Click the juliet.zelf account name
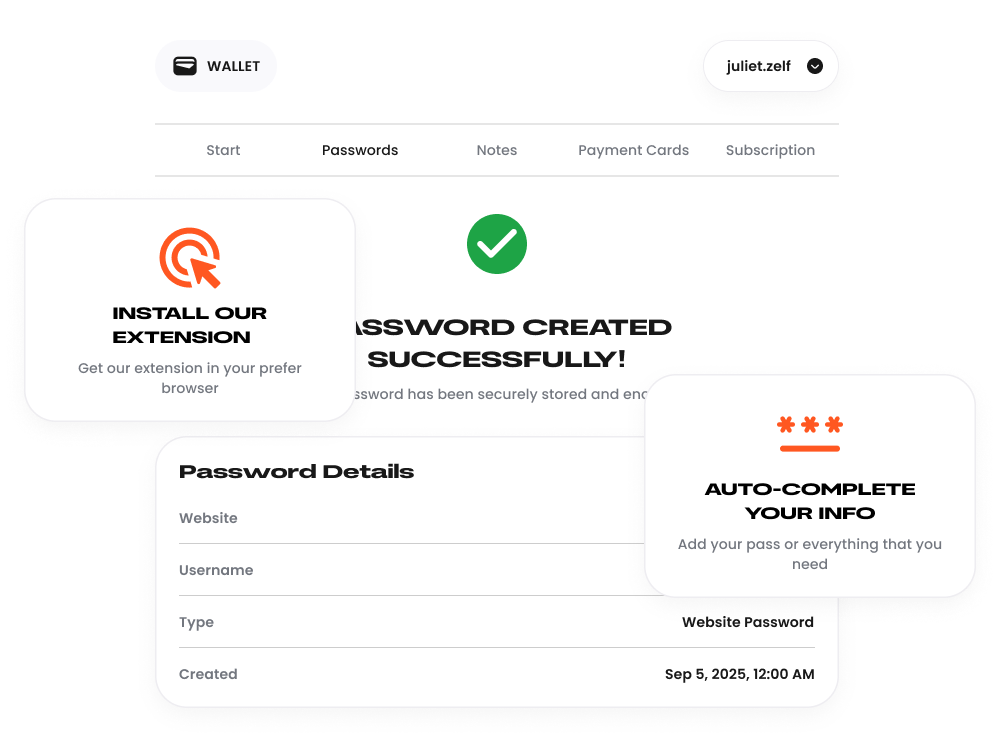Viewport: 1000px width, 748px height. pos(759,66)
